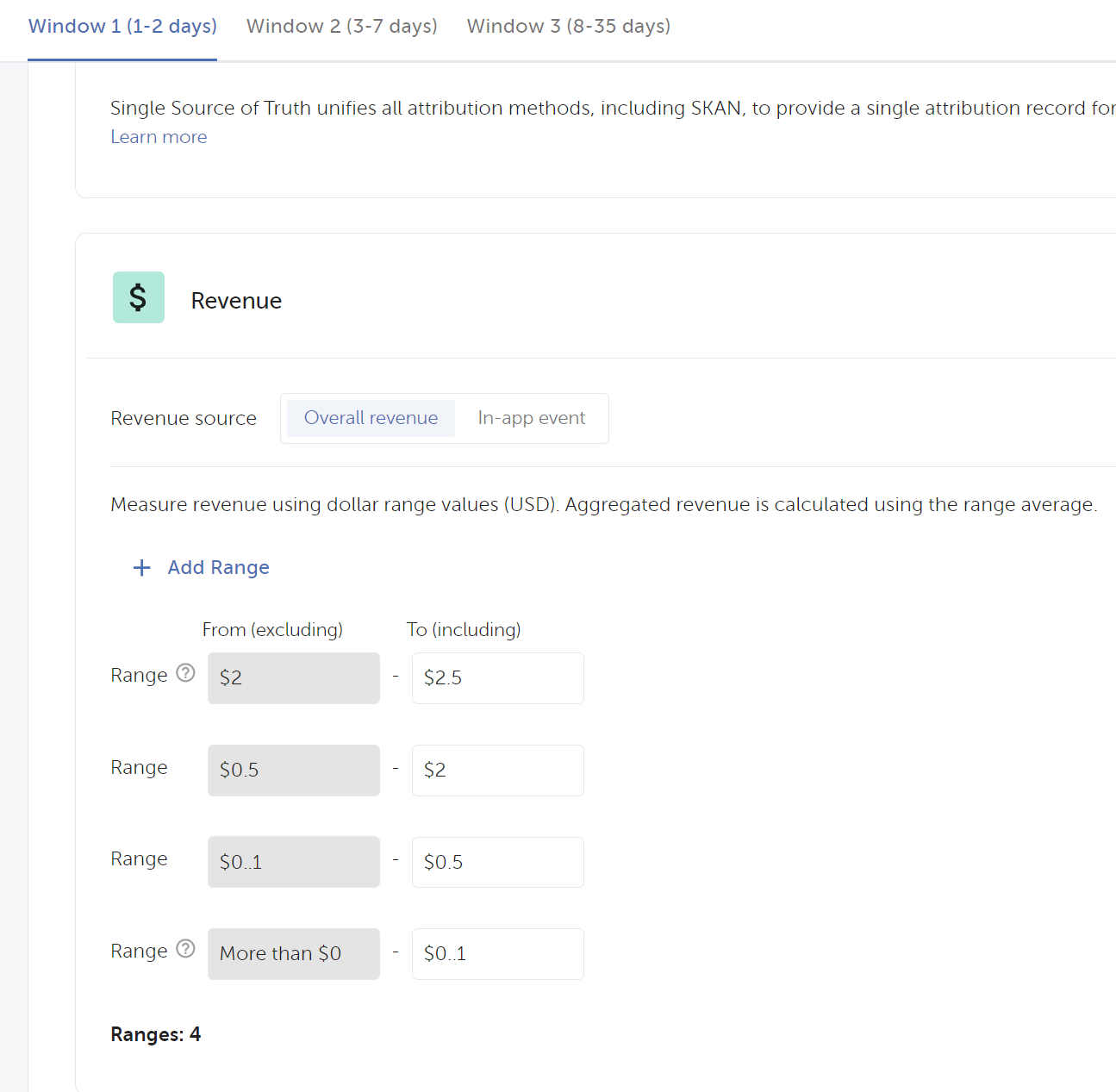1116x1092 pixels.
Task: Switch revenue source to In-app event
Action: pyautogui.click(x=531, y=418)
